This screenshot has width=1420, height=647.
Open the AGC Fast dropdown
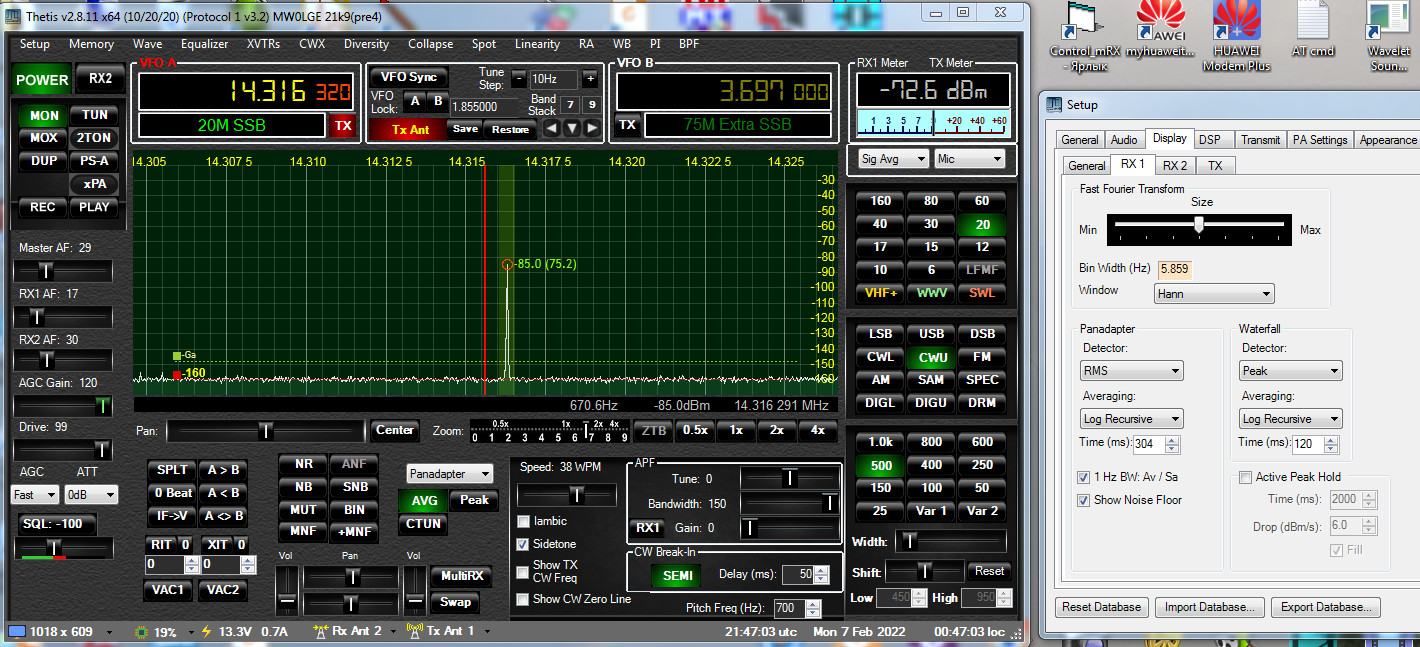coord(35,495)
